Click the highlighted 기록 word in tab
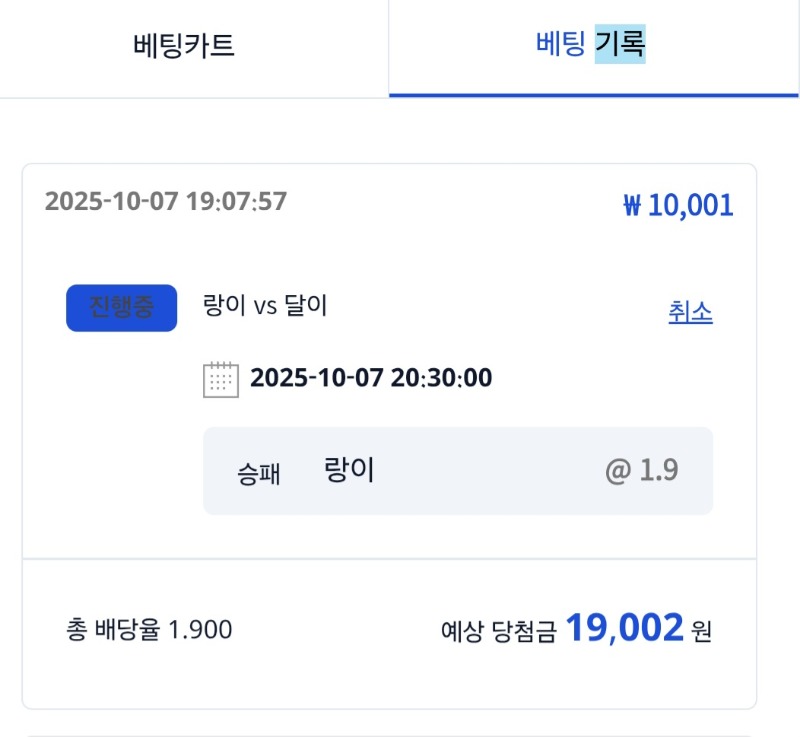 click(620, 46)
